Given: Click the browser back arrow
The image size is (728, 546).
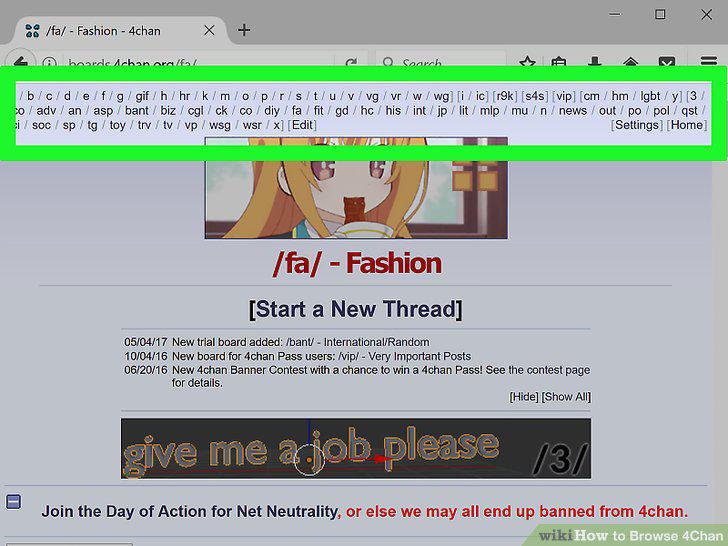Looking at the screenshot, I should 20,61.
